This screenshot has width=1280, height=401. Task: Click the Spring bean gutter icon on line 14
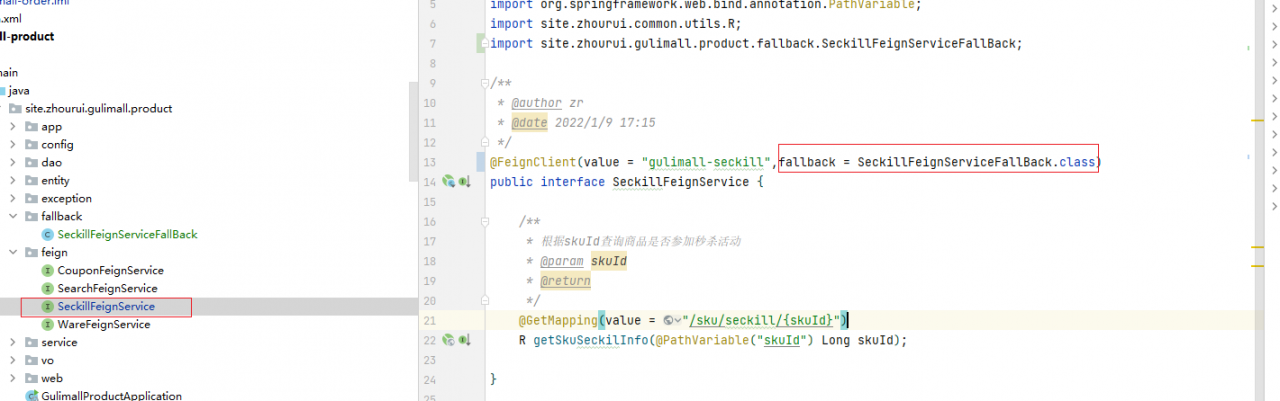coord(449,182)
